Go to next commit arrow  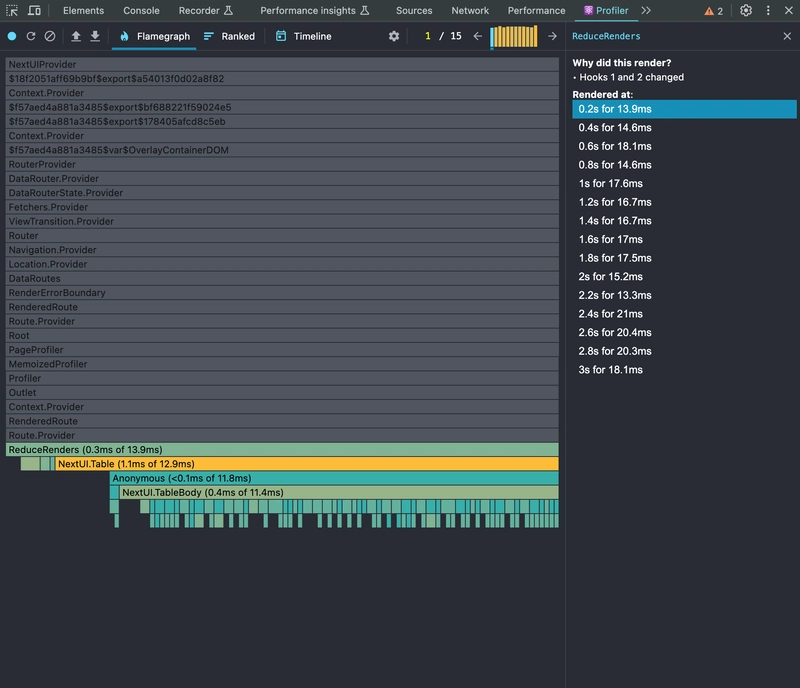pos(552,36)
